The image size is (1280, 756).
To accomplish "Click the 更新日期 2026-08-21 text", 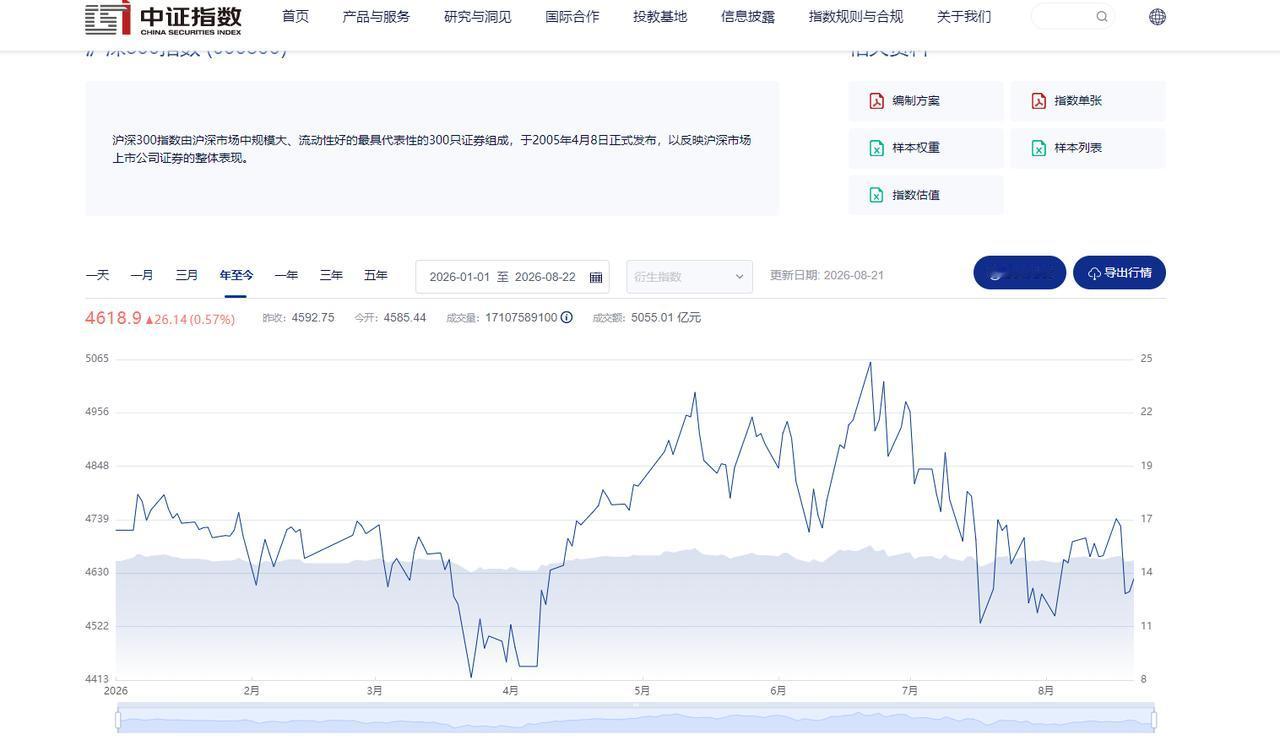I will click(827, 275).
